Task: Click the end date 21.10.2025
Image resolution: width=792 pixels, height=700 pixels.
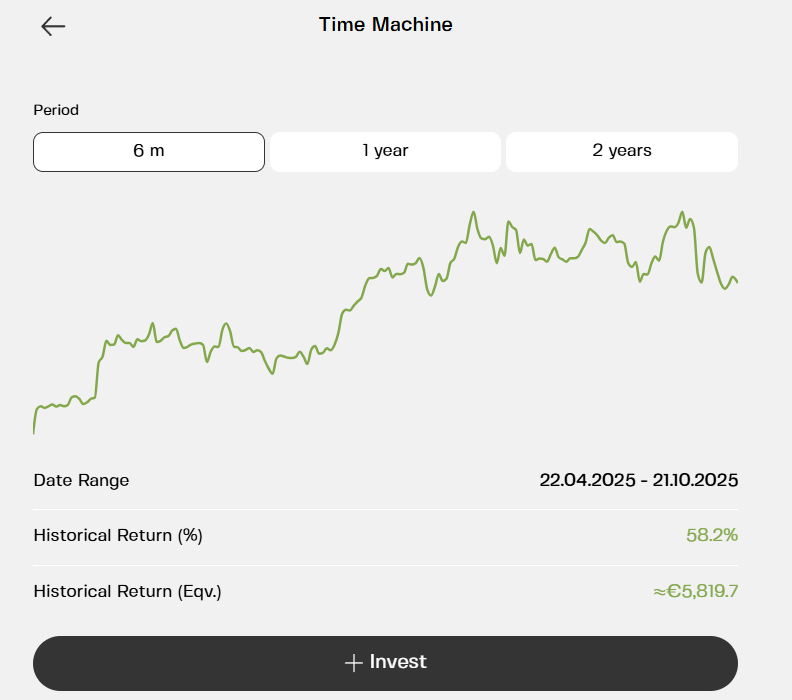Action: click(x=697, y=480)
